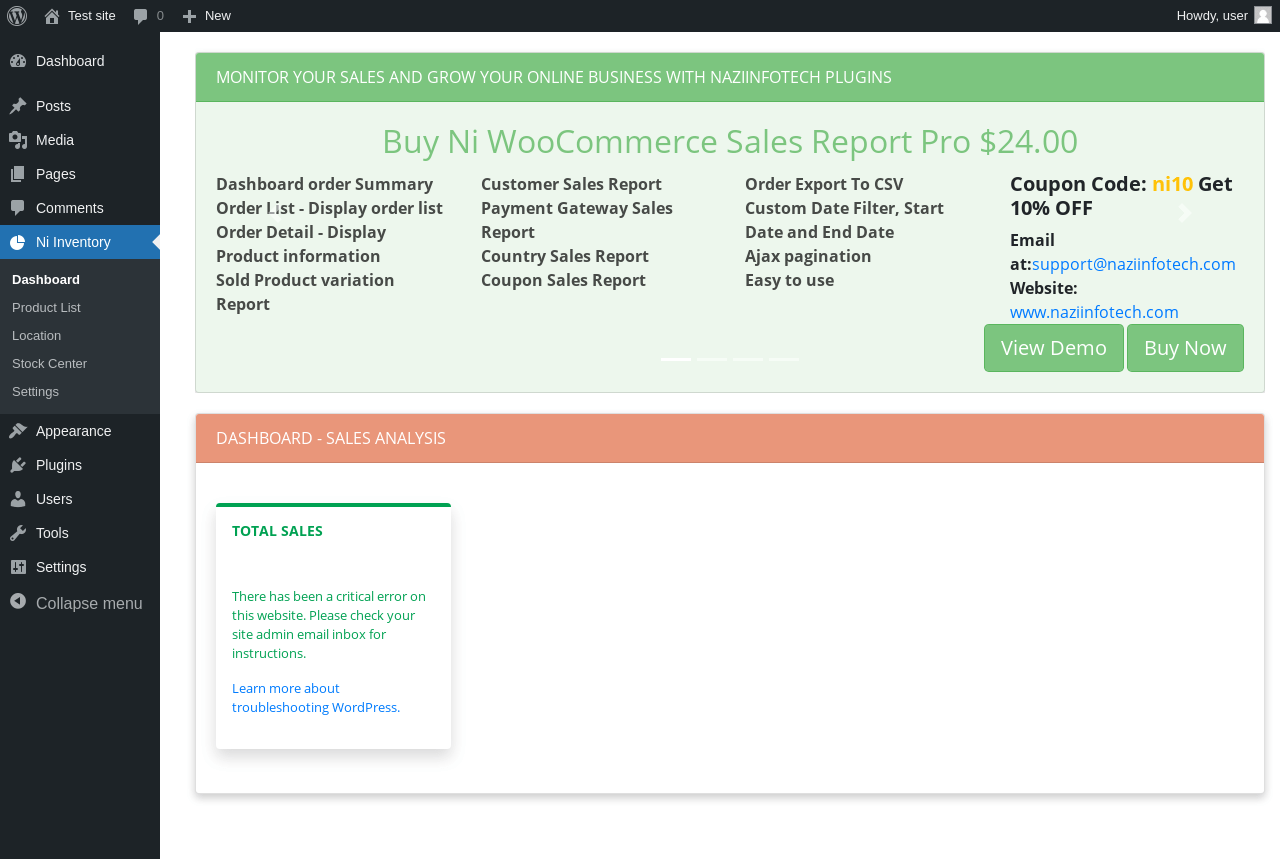This screenshot has height=859, width=1280.
Task: Open the Posts pin icon in sidebar
Action: tap(18, 106)
